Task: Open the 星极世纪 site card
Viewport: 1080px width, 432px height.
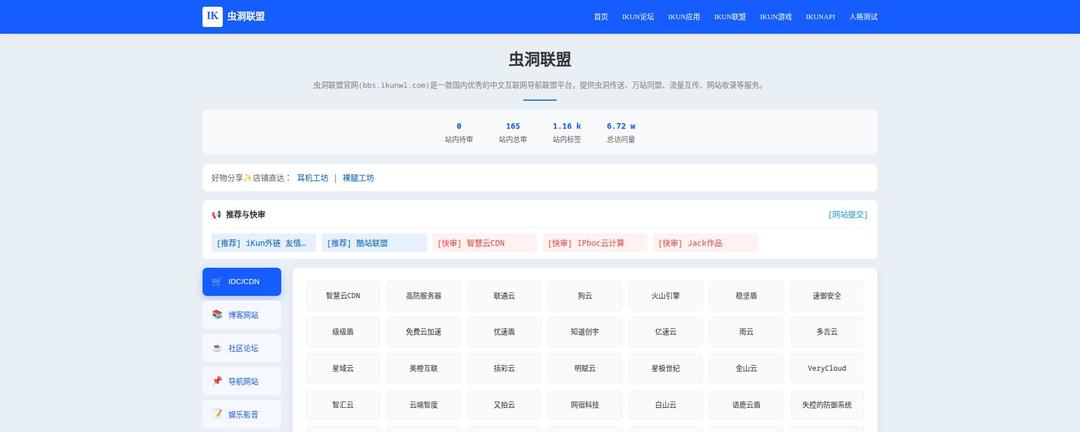Action: [x=665, y=369]
